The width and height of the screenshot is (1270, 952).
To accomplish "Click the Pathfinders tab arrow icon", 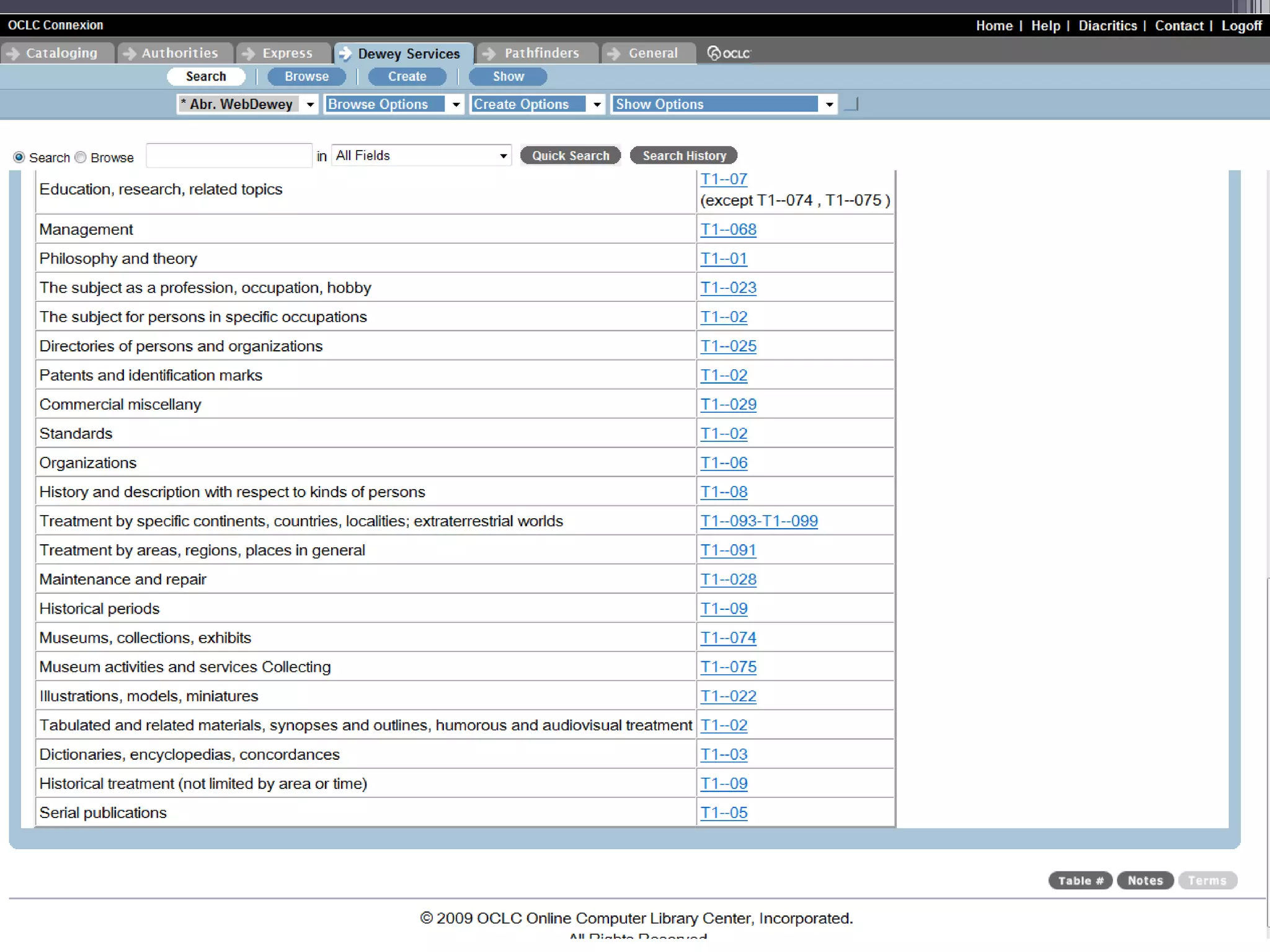I will pyautogui.click(x=489, y=53).
